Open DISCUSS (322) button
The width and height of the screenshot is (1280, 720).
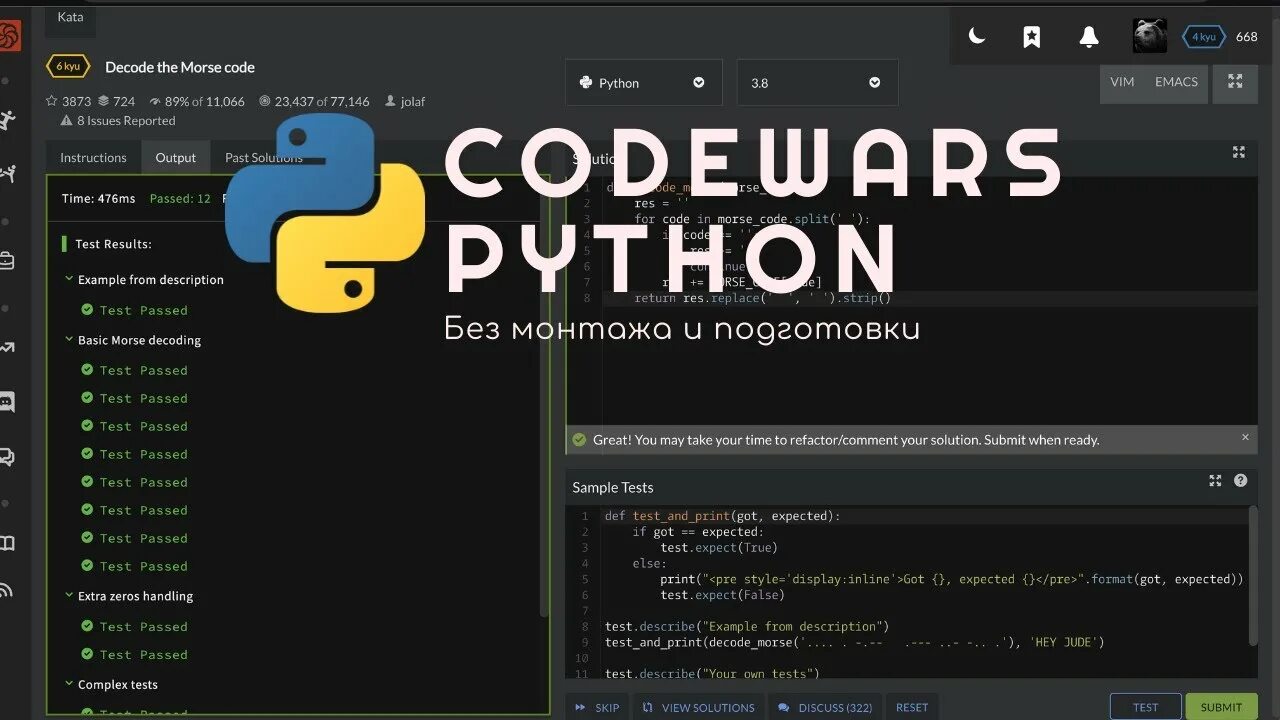point(825,707)
